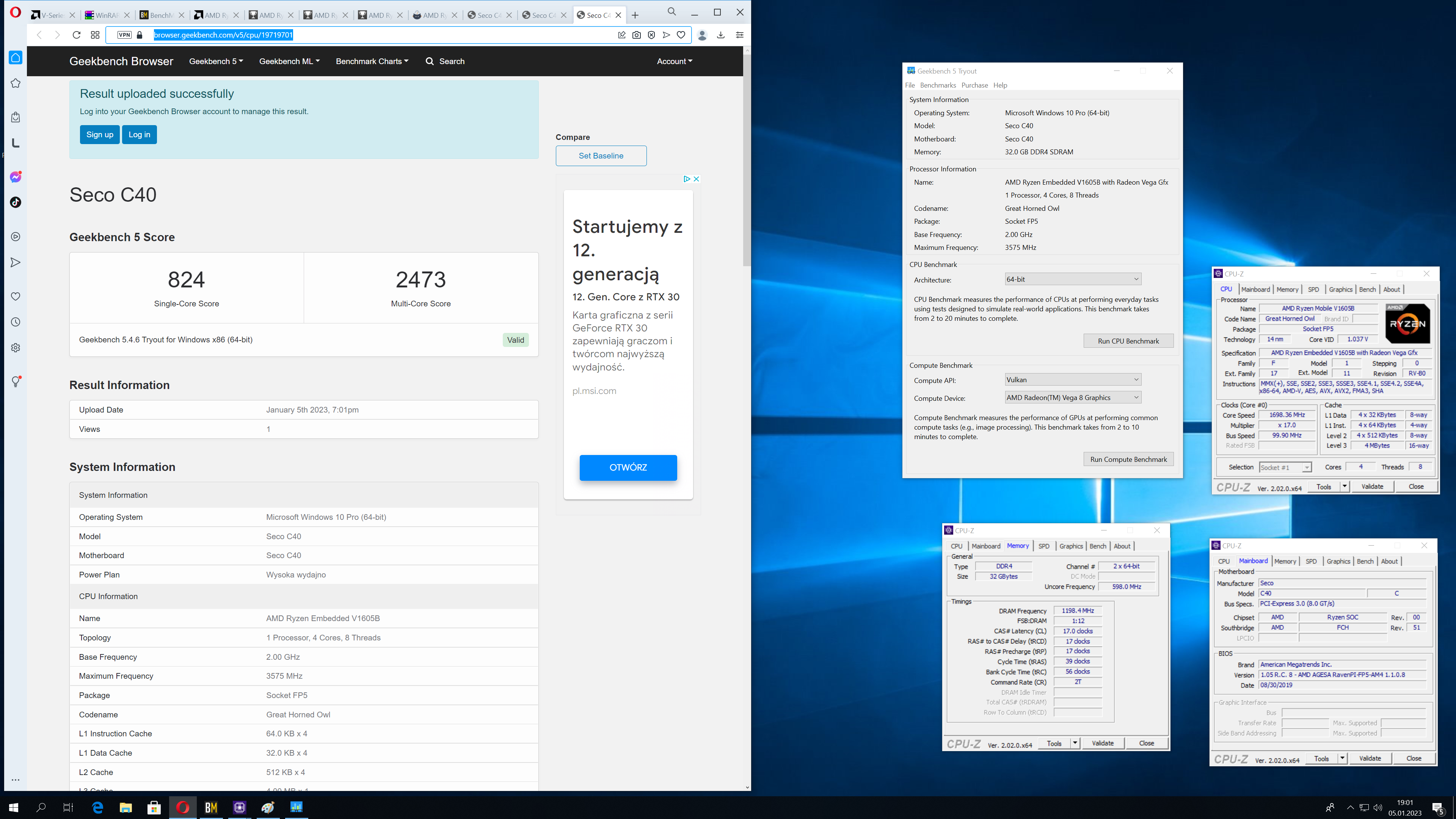Click the Set Baseline button
Viewport: 1456px width, 819px height.
pyautogui.click(x=601, y=156)
